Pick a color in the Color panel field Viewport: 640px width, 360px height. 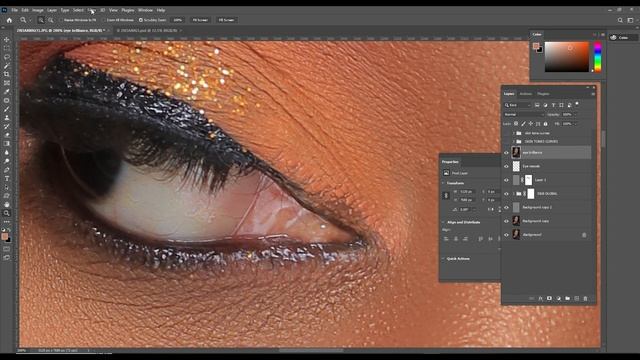[567, 57]
